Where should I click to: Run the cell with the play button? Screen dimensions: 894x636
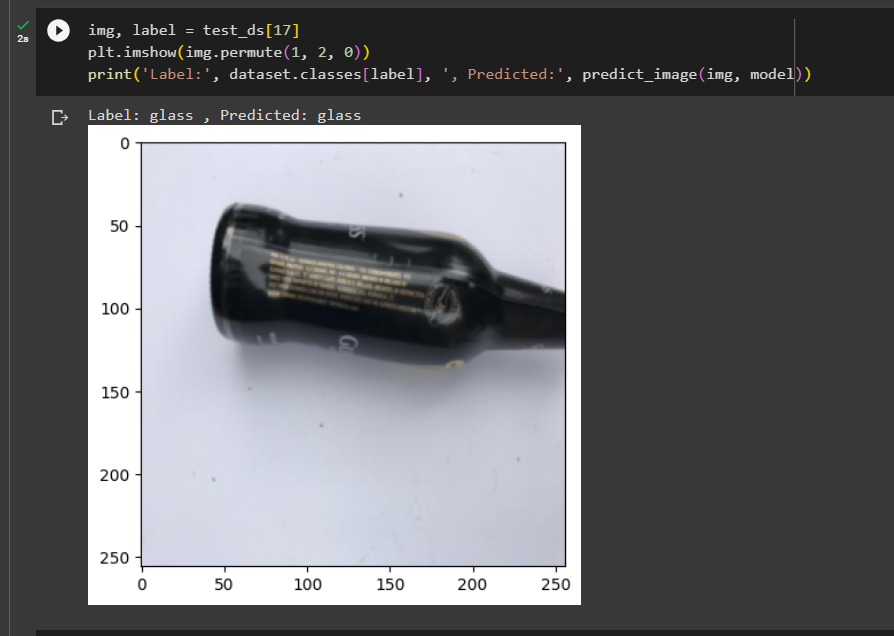(58, 30)
